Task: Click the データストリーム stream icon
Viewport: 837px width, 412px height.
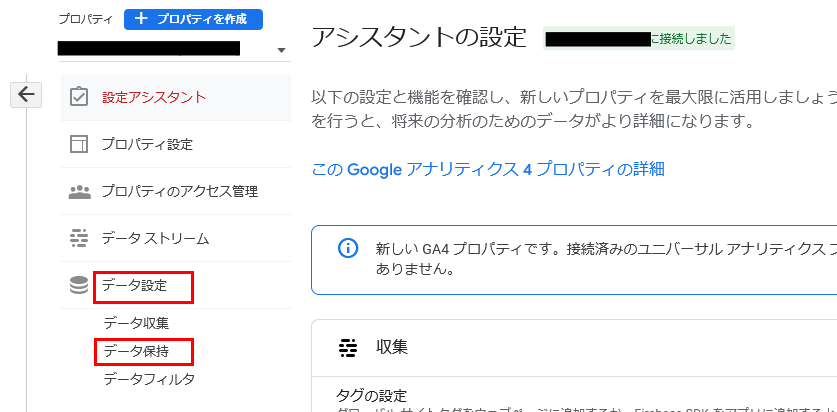Action: 79,238
